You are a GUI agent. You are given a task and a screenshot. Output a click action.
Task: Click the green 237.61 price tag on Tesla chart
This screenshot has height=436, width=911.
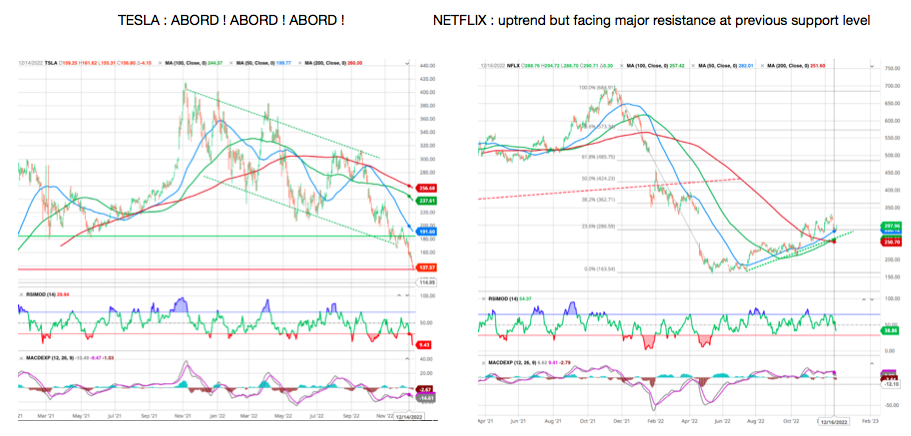426,200
